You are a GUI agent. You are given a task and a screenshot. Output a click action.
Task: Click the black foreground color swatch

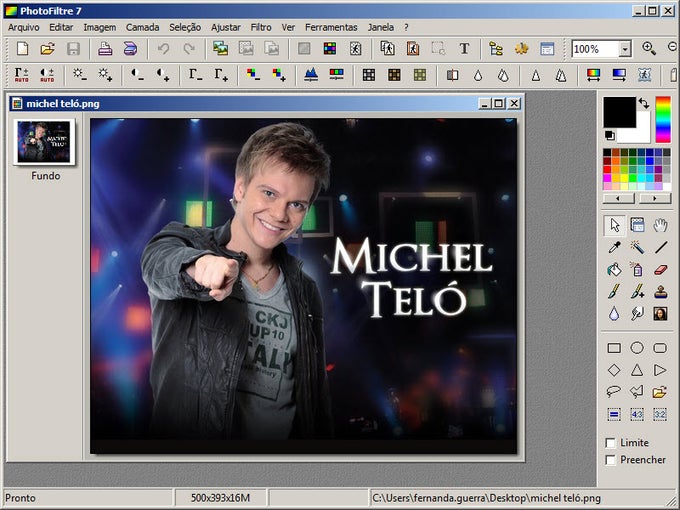tap(620, 112)
